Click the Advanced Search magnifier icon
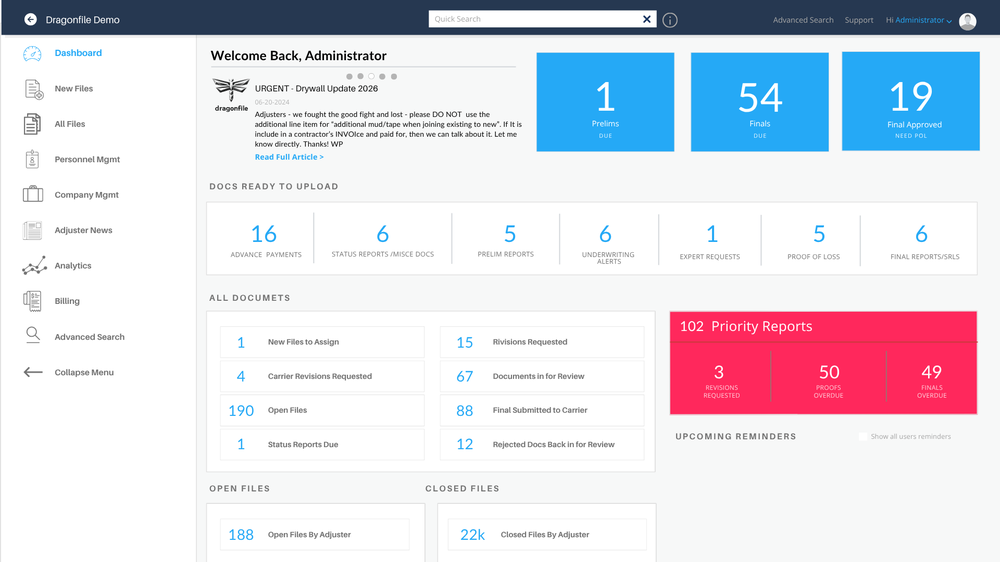1000x562 pixels. [x=33, y=334]
